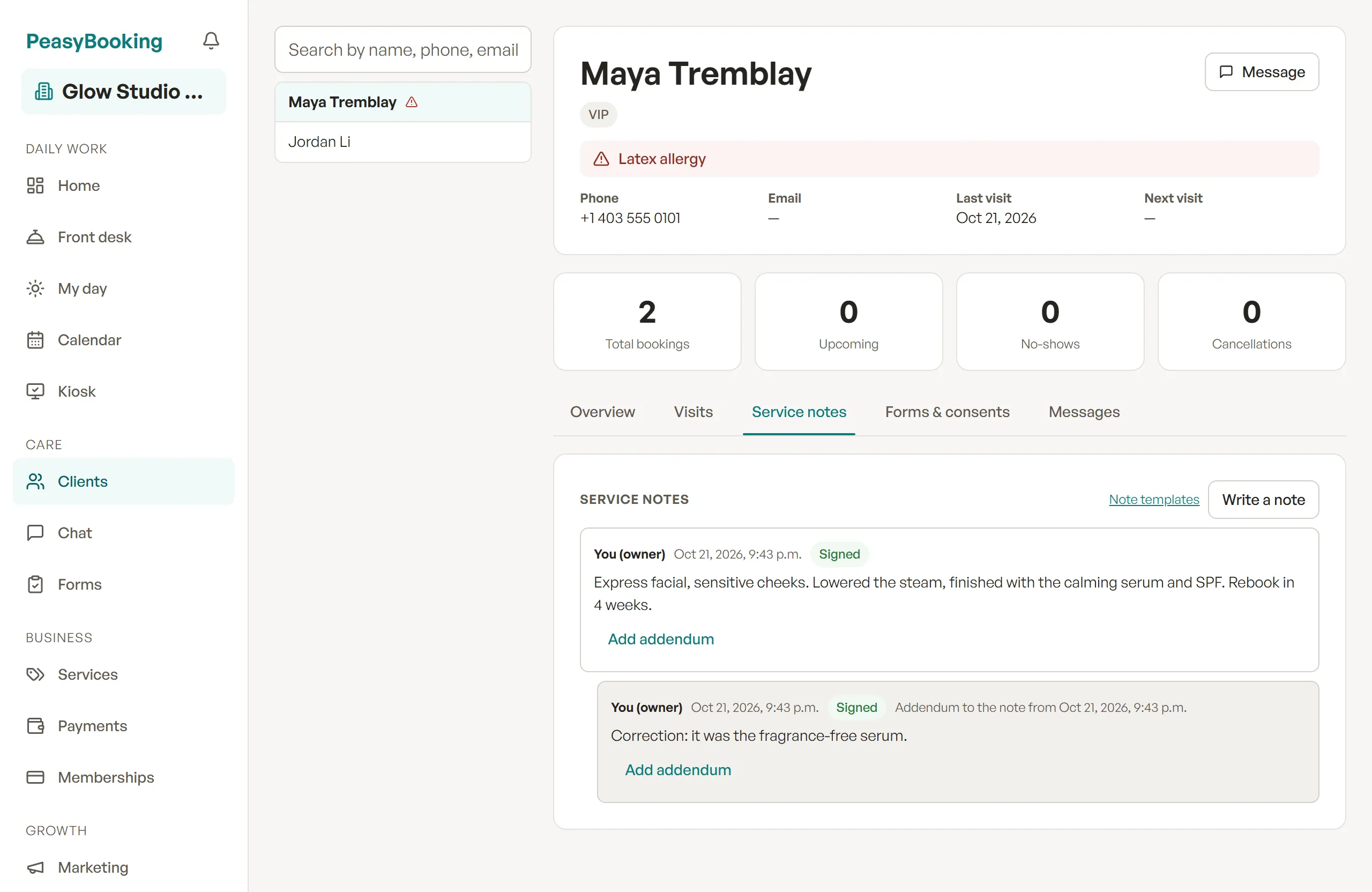Screen dimensions: 1372x892
Task: Click the Forms clipboard icon
Action: [x=35, y=584]
